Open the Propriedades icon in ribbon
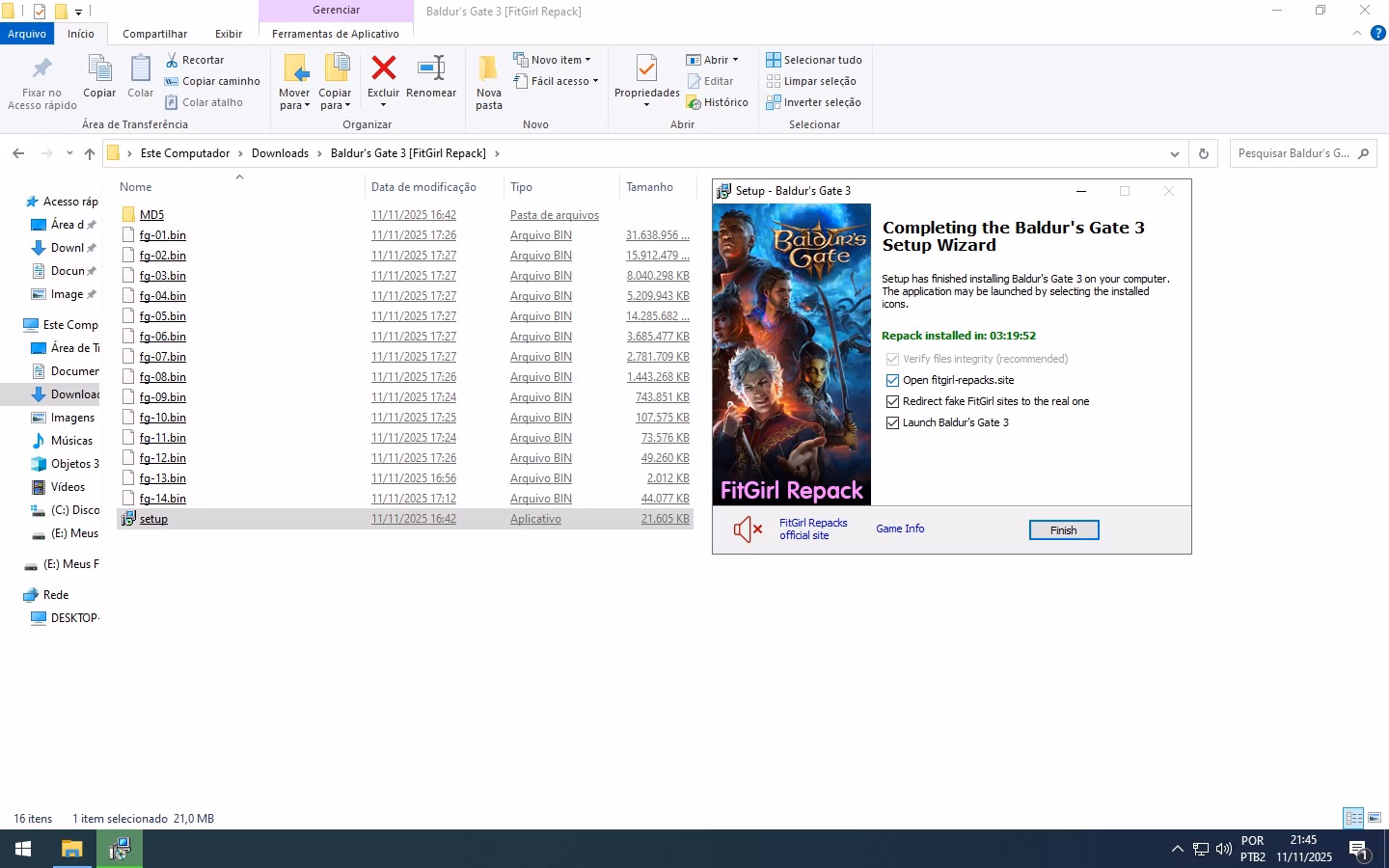Image resolution: width=1389 pixels, height=868 pixels. coord(646,69)
